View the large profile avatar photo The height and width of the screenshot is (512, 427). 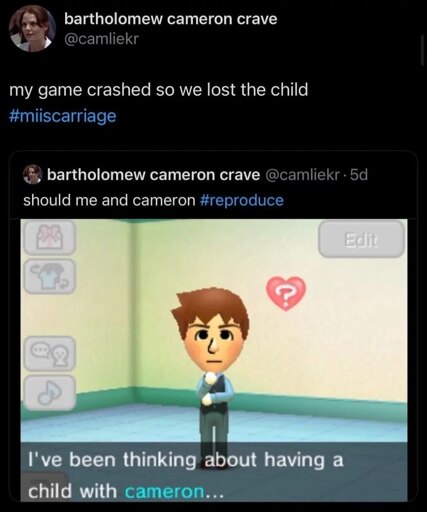click(x=32, y=28)
